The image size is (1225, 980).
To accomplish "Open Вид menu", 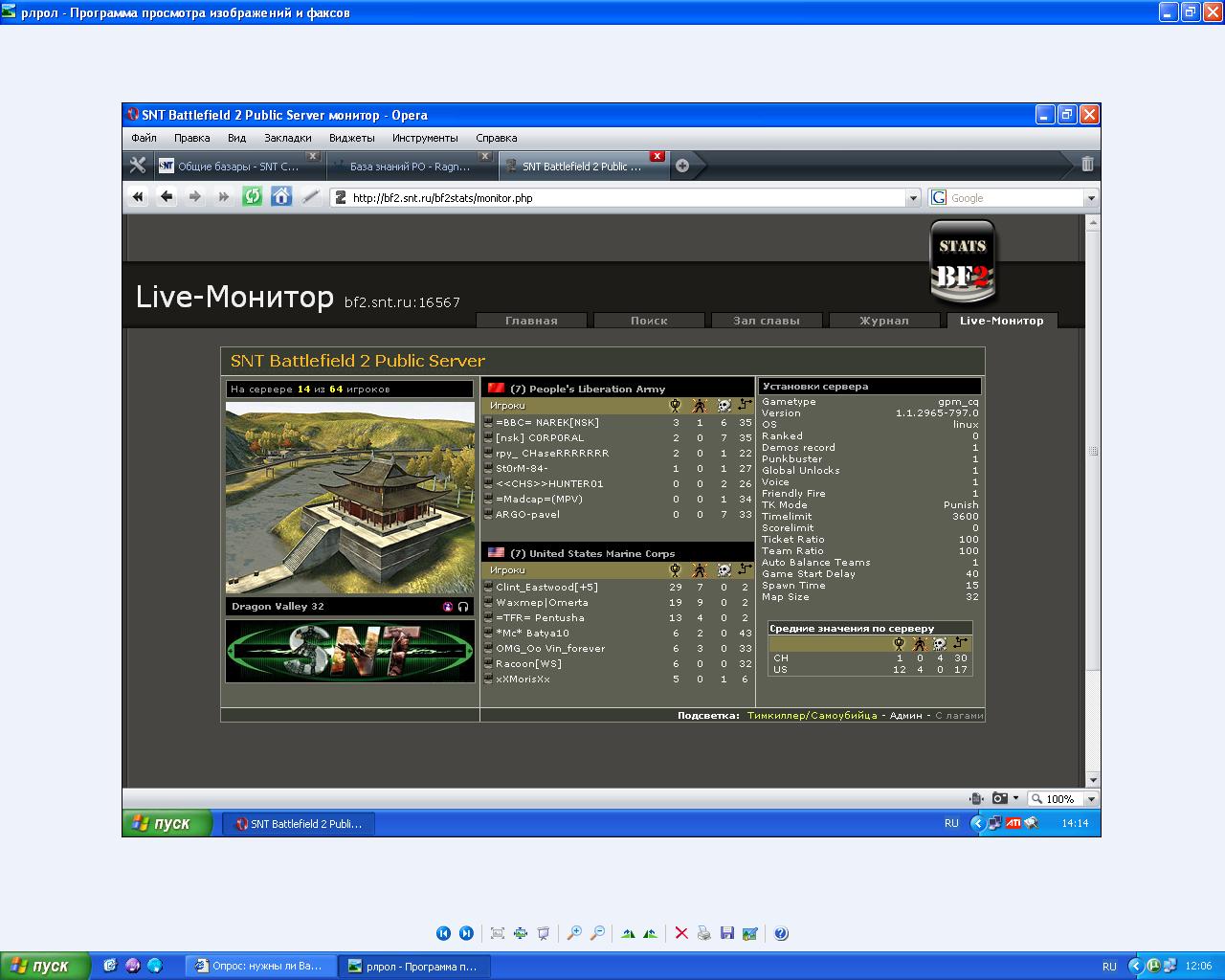I will (236, 138).
